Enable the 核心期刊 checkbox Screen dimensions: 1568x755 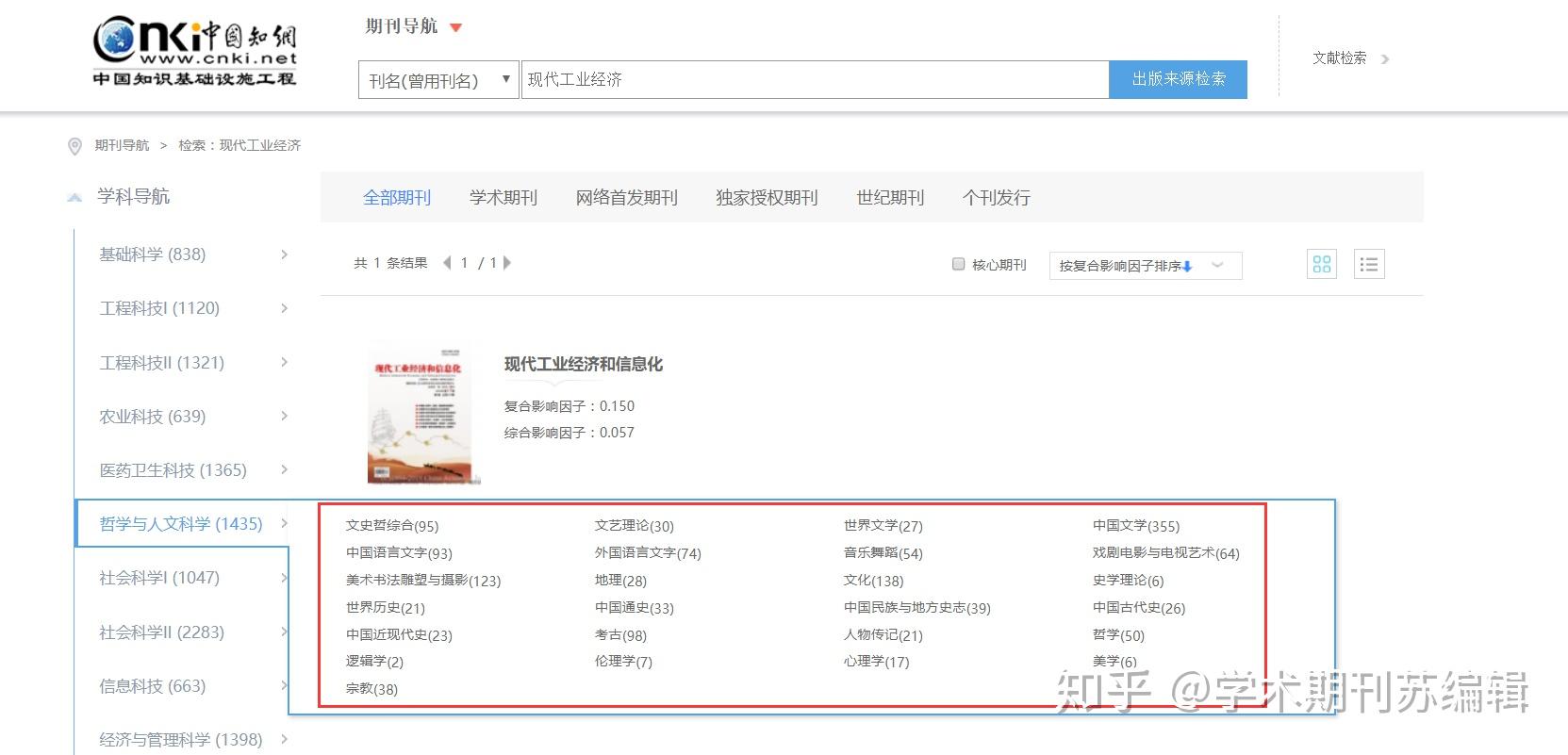click(x=958, y=264)
